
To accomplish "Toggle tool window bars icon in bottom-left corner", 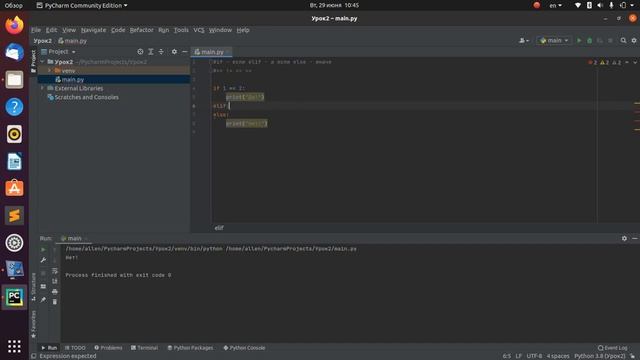I will [33, 356].
